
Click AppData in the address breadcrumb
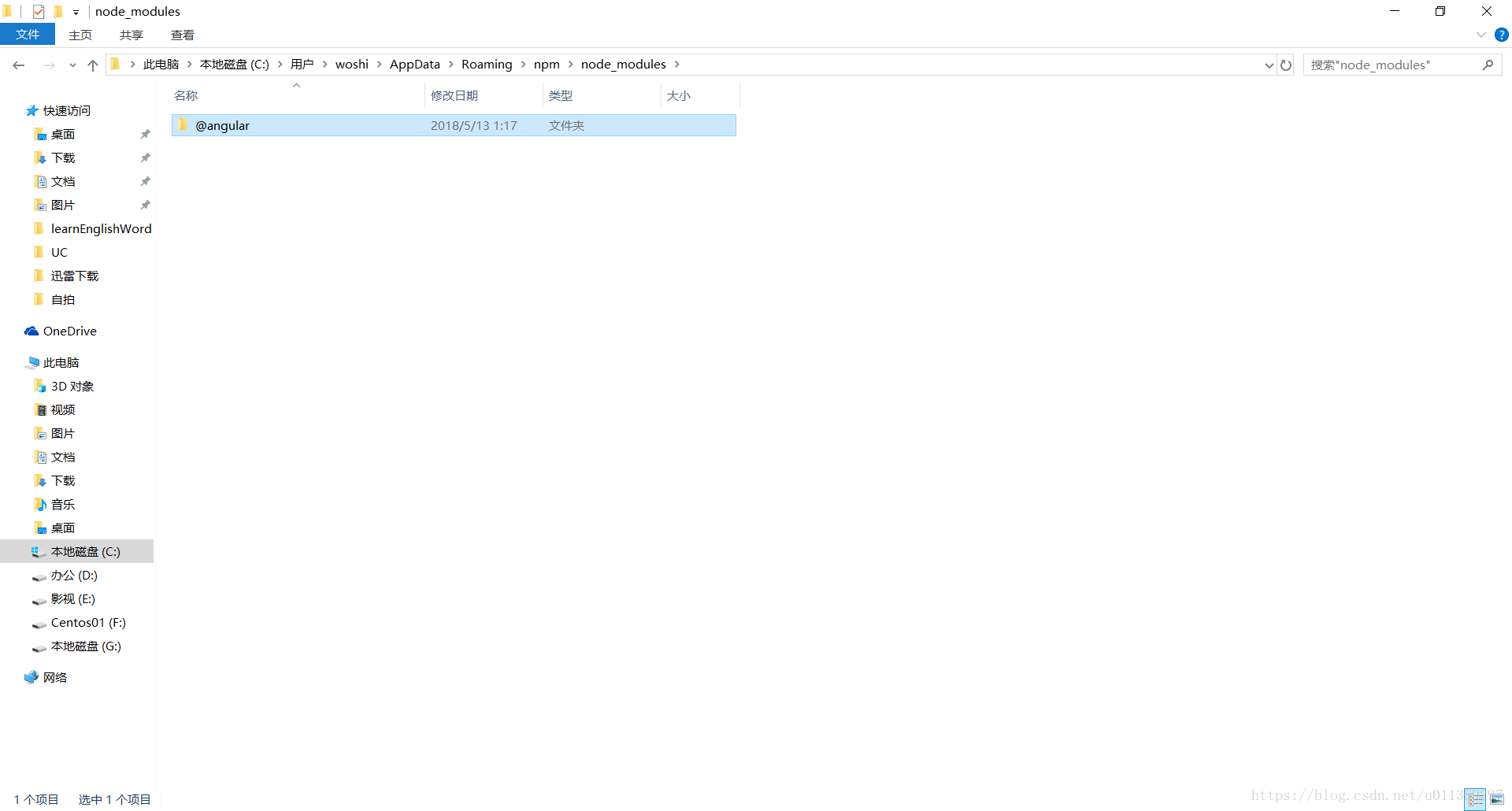point(415,65)
